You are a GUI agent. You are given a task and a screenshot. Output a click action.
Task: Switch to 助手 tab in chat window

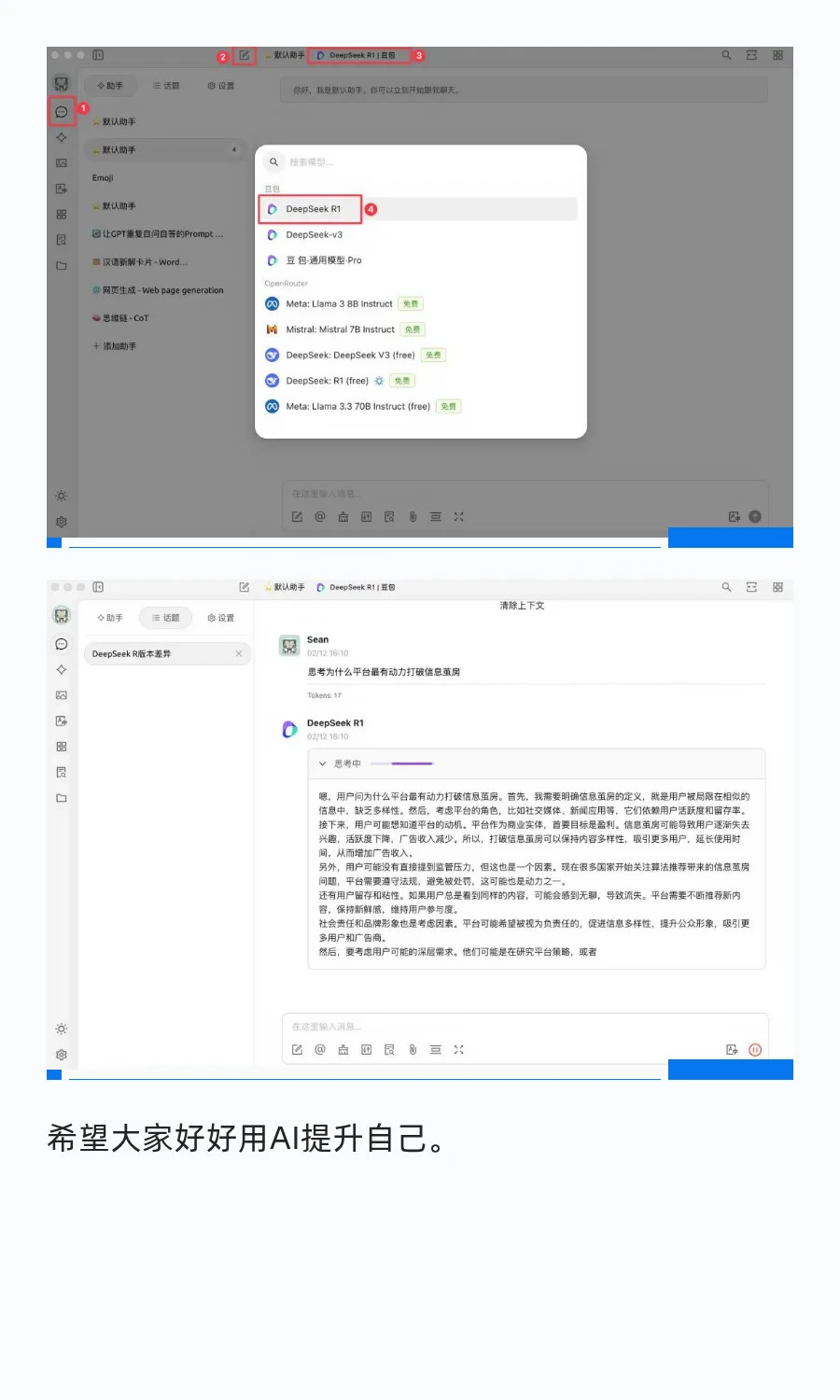click(x=110, y=618)
